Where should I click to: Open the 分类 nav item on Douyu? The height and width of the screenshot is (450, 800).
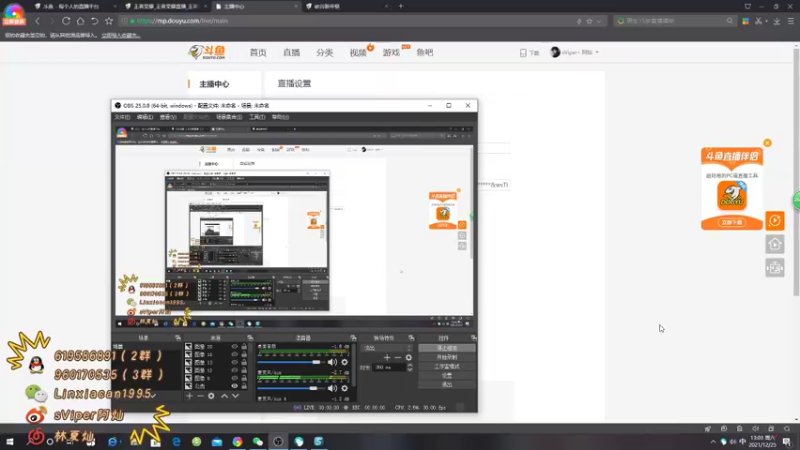324,53
